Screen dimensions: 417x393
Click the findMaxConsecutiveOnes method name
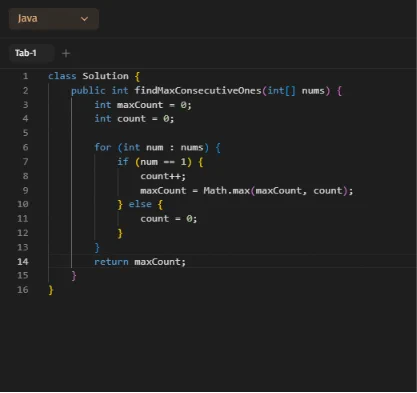[x=198, y=91]
